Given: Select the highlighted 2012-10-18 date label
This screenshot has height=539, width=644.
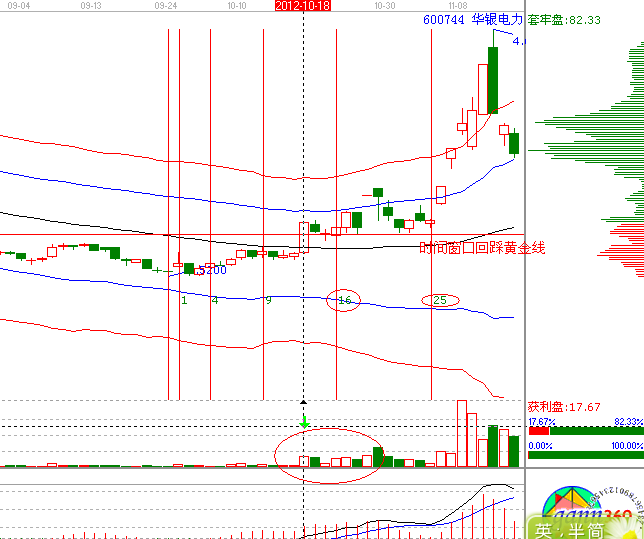Looking at the screenshot, I should click(303, 6).
